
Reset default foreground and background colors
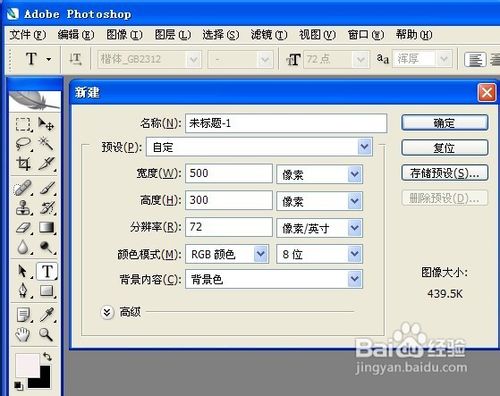(19, 386)
